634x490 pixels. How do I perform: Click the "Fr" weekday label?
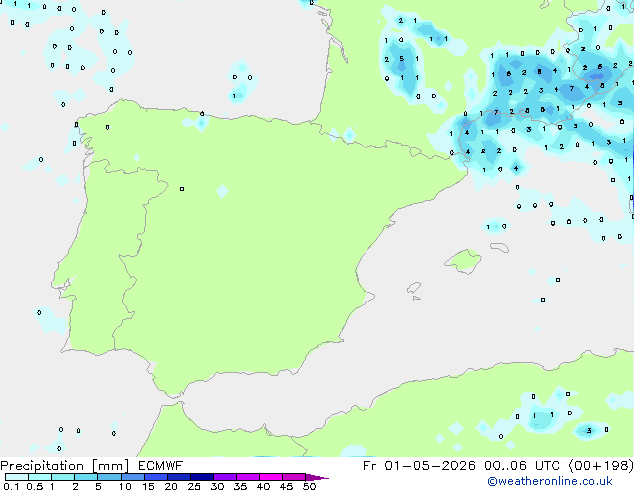point(369,466)
